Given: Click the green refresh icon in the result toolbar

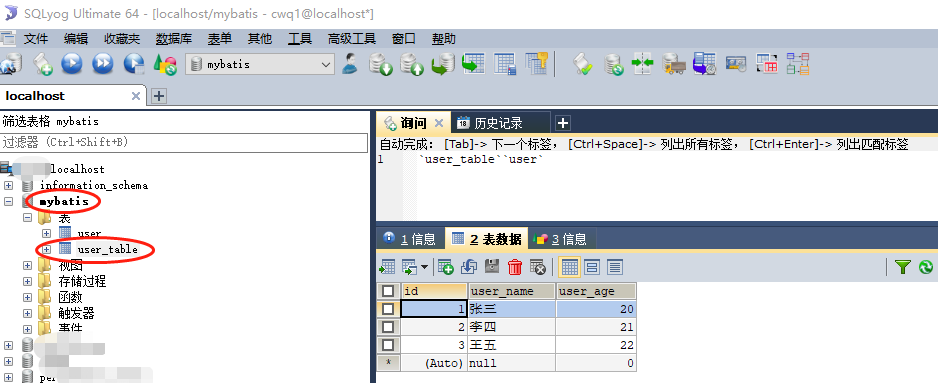Looking at the screenshot, I should 926,267.
